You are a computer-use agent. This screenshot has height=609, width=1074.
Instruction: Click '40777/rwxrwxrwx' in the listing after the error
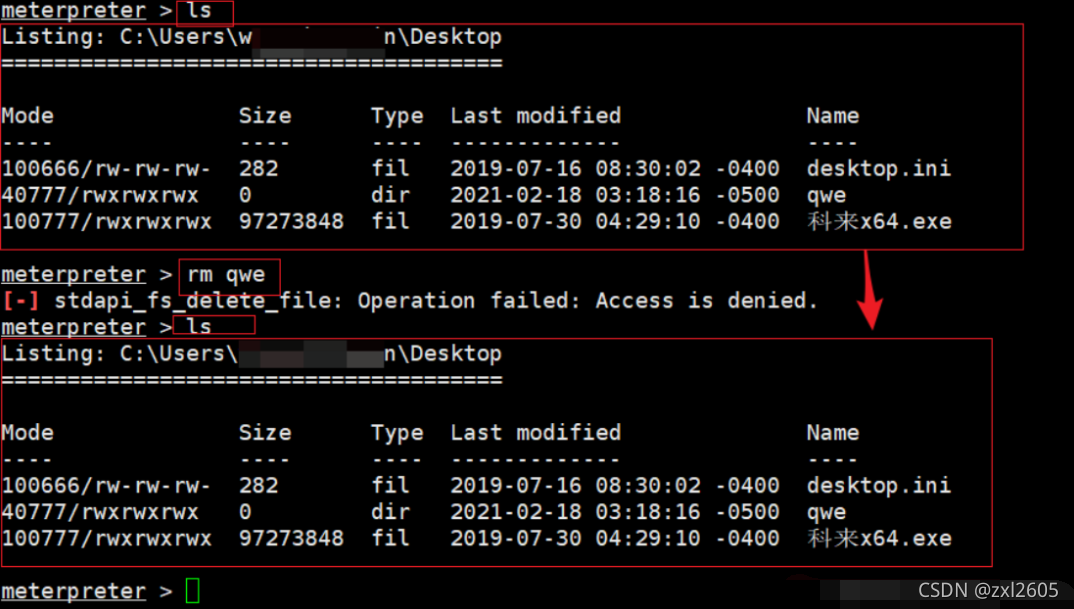pos(100,512)
